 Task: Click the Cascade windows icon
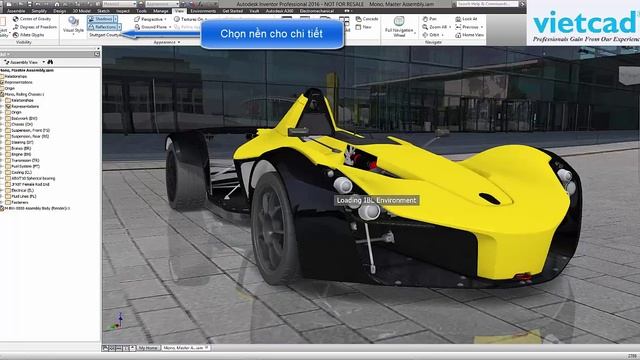[358, 19]
